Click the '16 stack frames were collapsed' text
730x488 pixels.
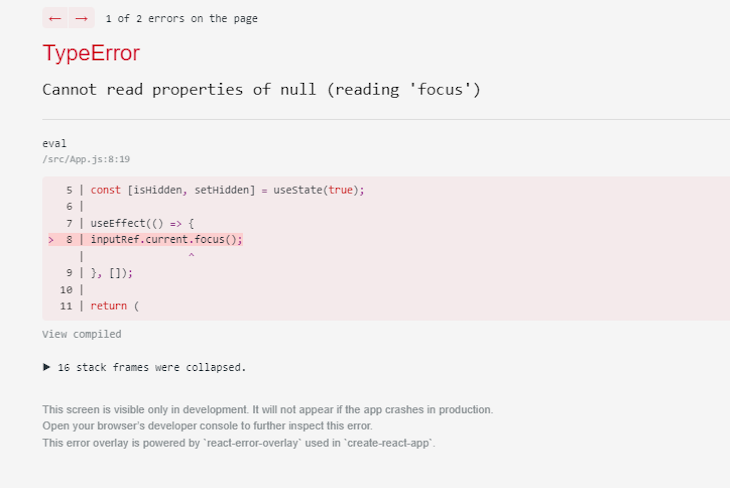click(152, 367)
